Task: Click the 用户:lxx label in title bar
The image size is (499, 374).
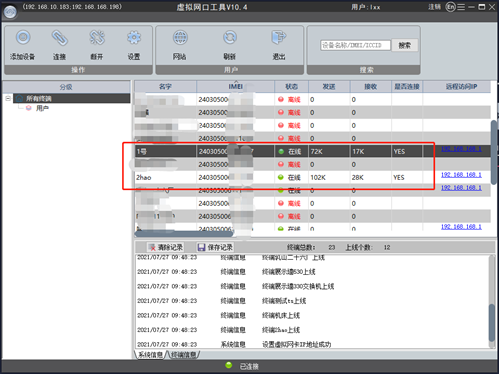Action: [x=365, y=7]
